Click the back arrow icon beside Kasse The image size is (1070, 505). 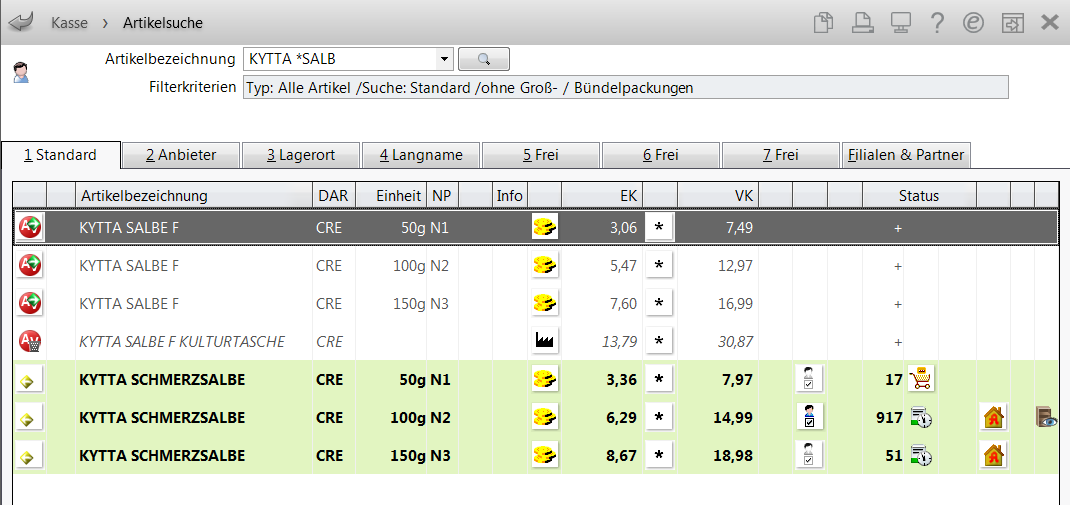point(20,23)
